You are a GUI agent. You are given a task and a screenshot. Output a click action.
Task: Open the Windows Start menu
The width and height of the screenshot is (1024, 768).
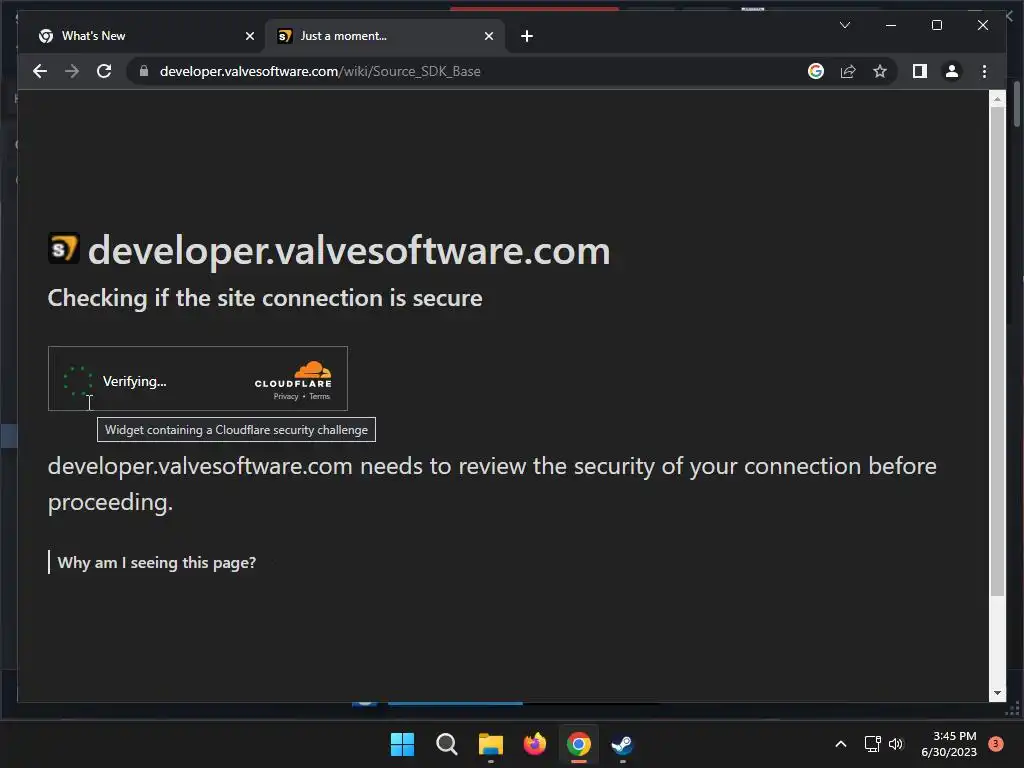(402, 744)
